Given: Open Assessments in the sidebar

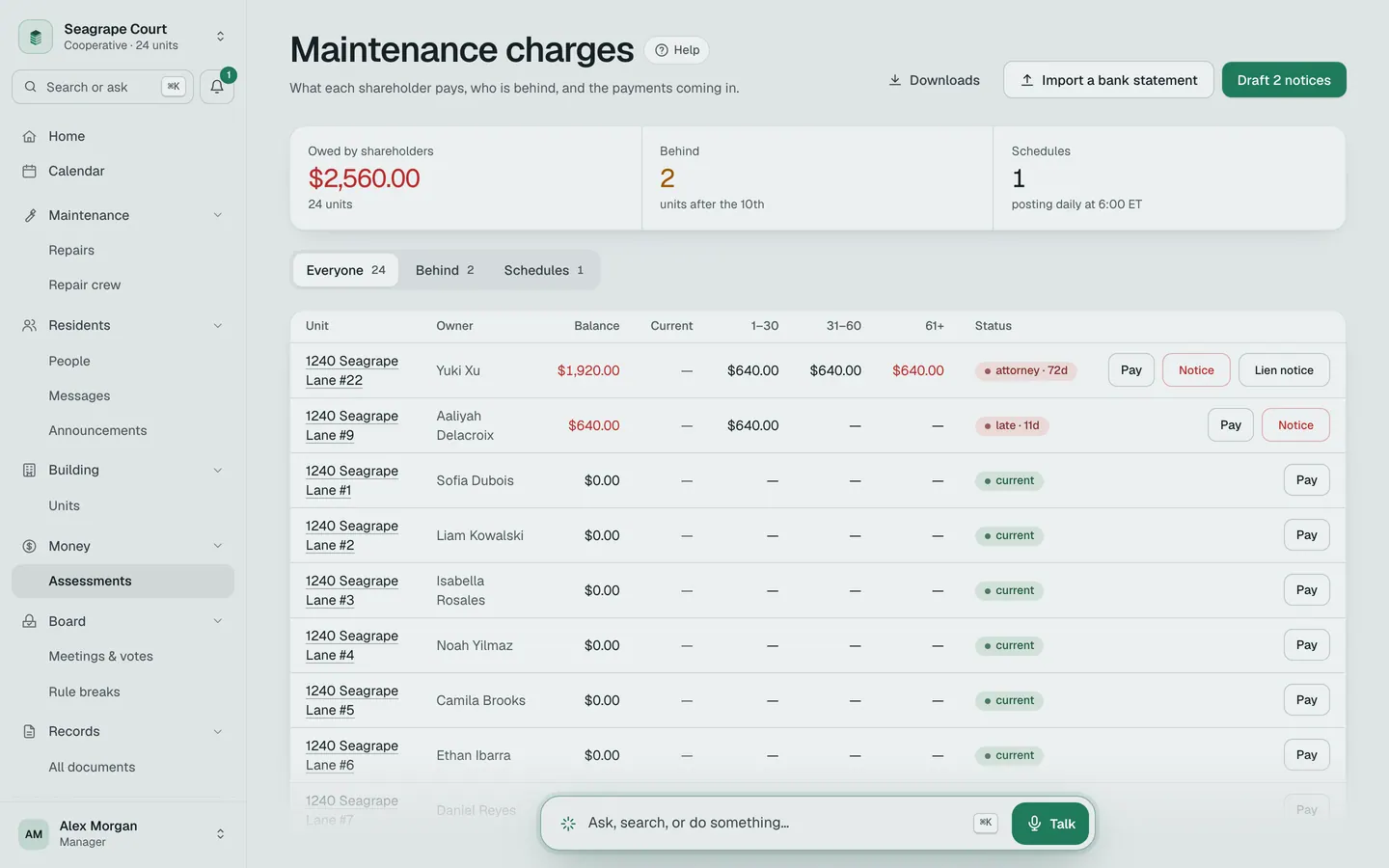Looking at the screenshot, I should (x=123, y=581).
